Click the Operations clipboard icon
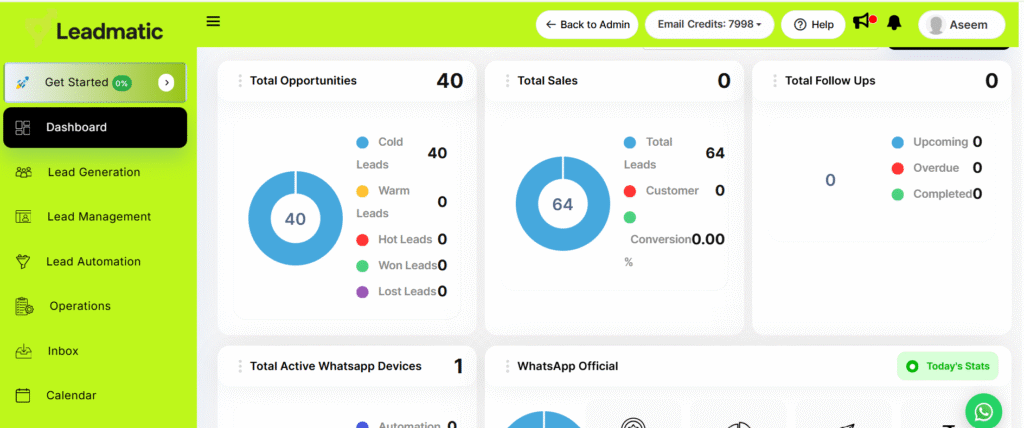 24,306
